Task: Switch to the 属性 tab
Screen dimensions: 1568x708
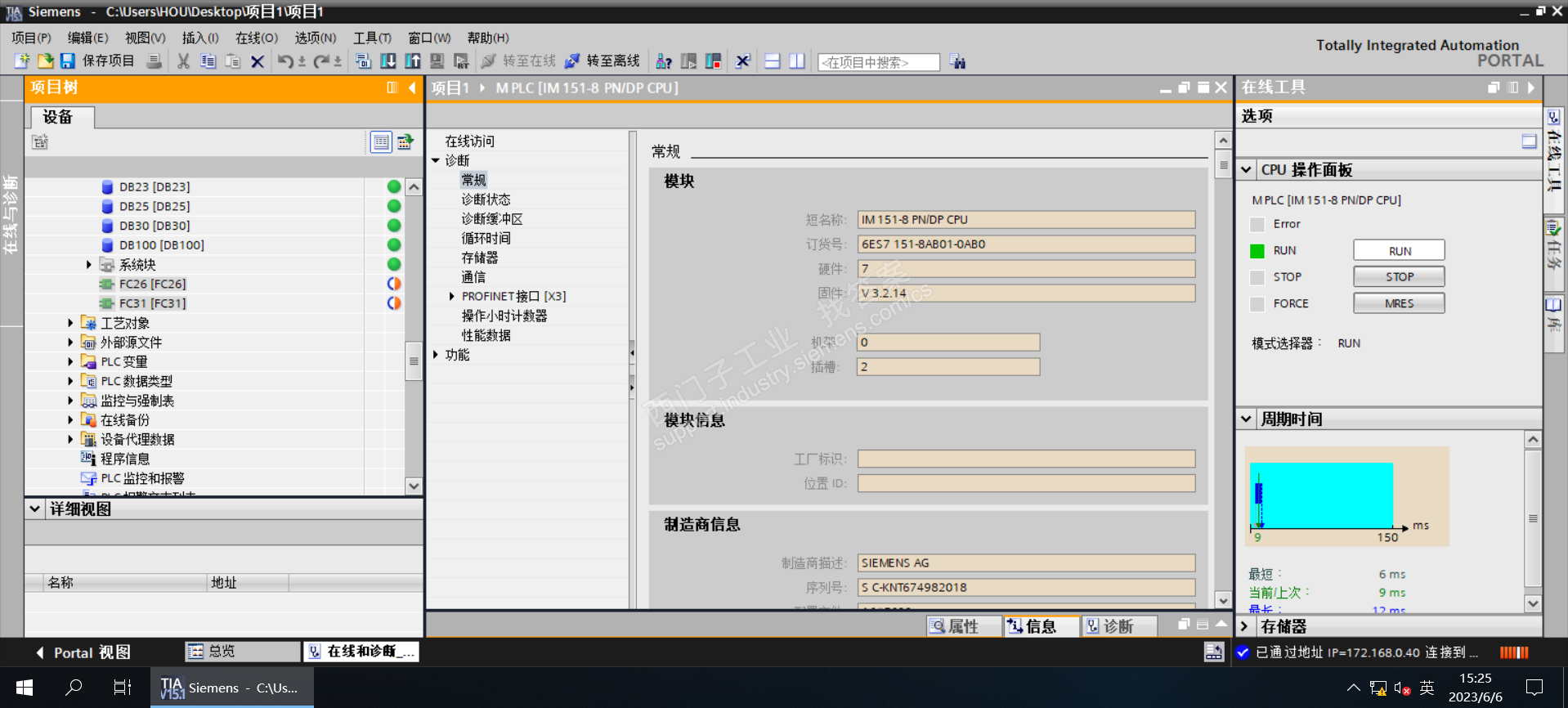Action: (964, 626)
